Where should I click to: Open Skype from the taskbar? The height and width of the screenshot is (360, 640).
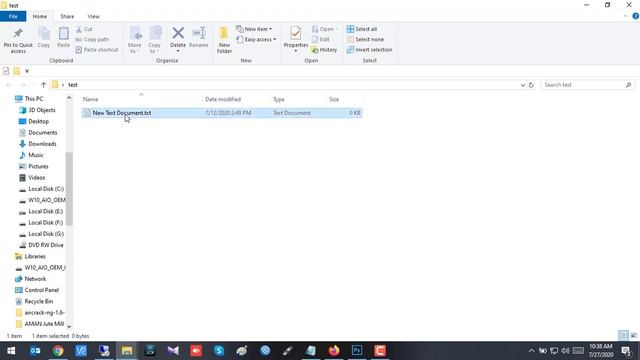point(219,351)
